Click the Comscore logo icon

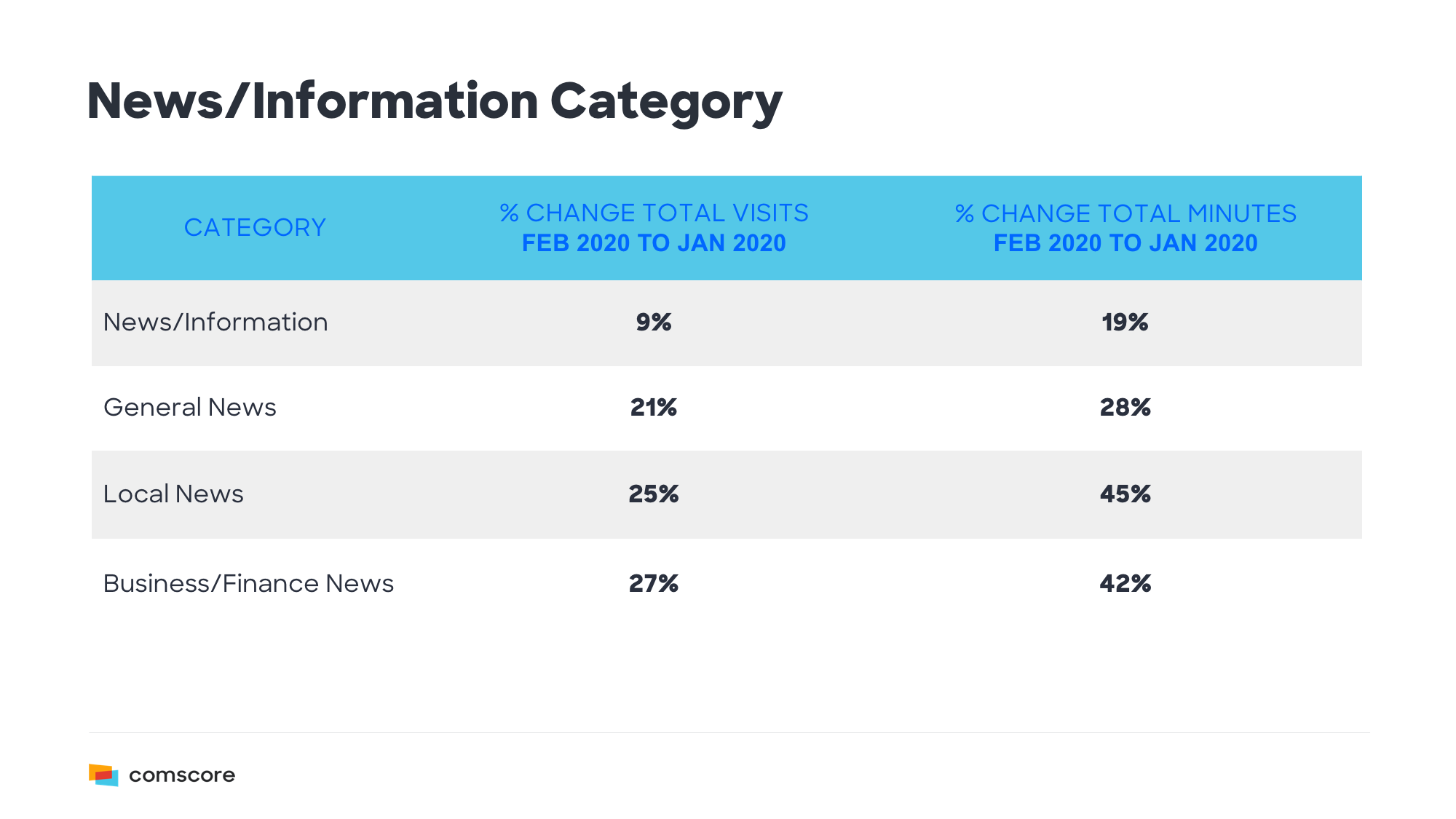coord(103,775)
